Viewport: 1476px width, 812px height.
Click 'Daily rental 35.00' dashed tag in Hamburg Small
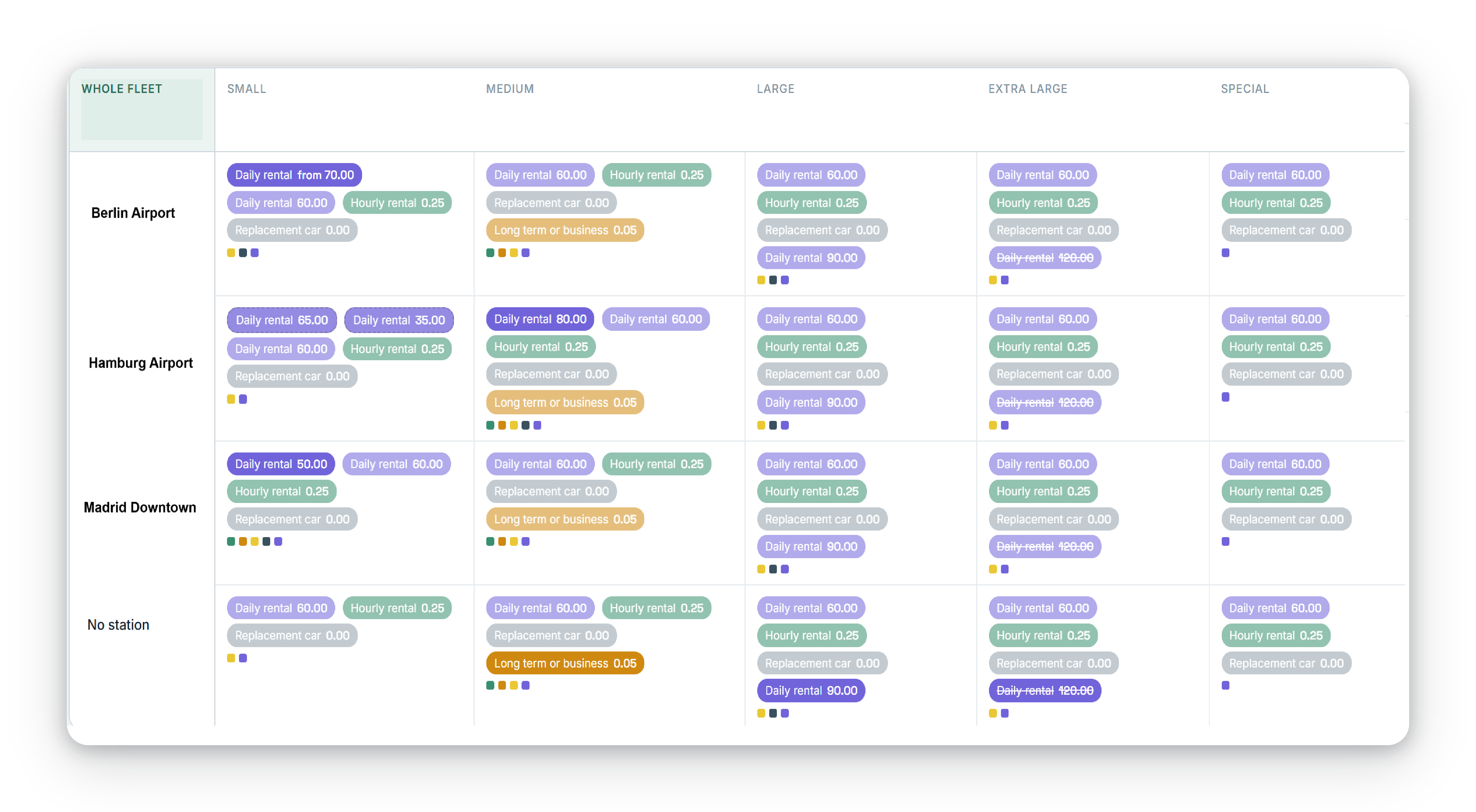(x=399, y=320)
